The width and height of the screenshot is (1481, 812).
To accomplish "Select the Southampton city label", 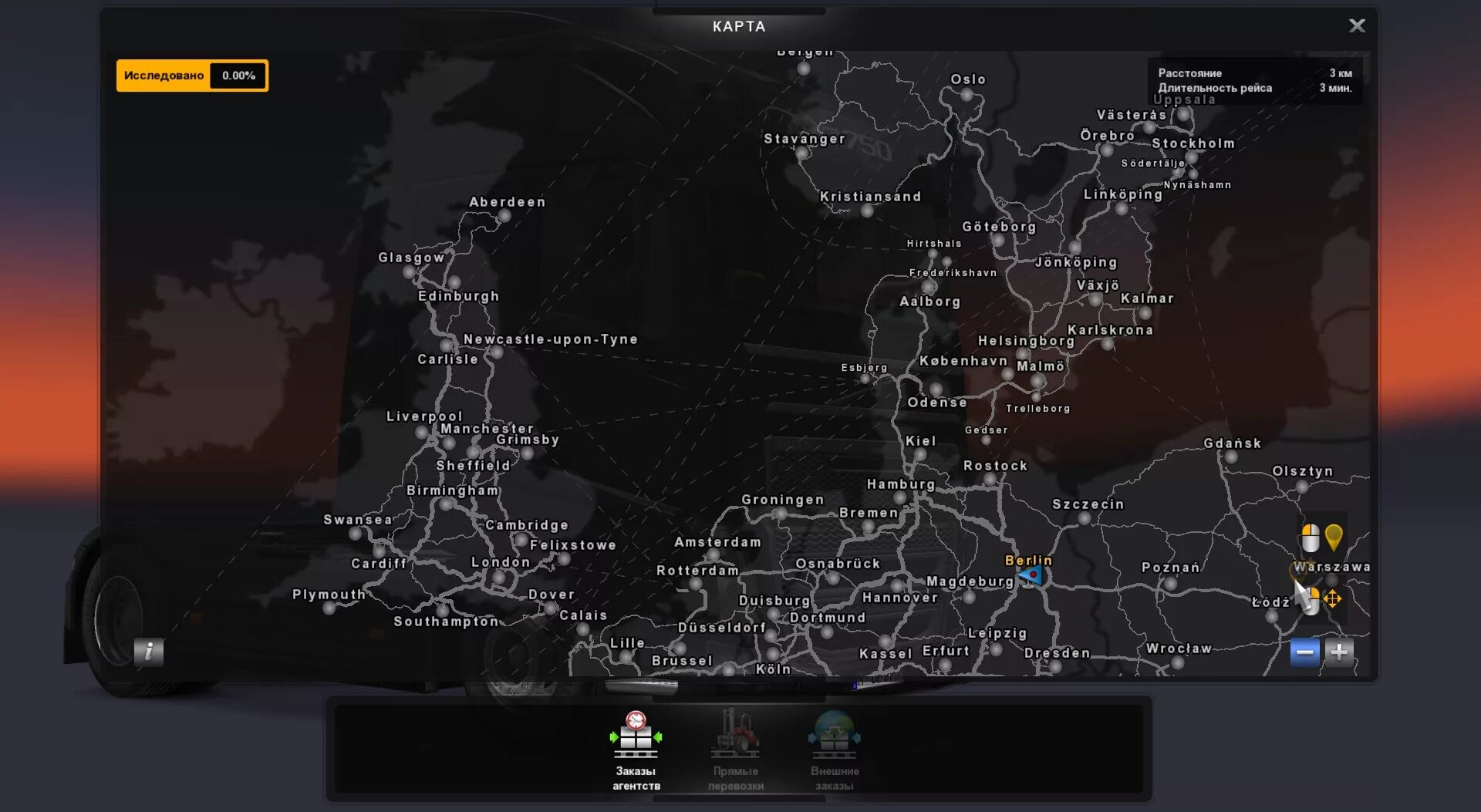I will coord(447,622).
